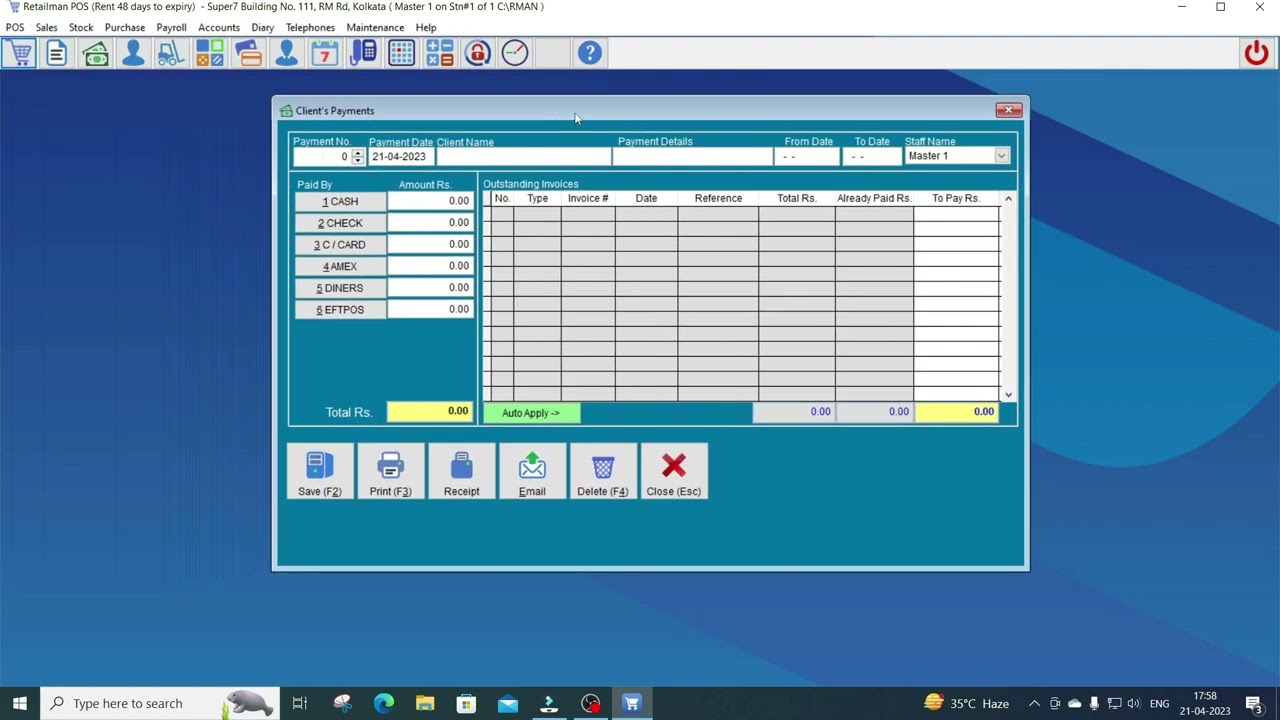Click the Reference column header
The width and height of the screenshot is (1280, 720).
point(718,198)
